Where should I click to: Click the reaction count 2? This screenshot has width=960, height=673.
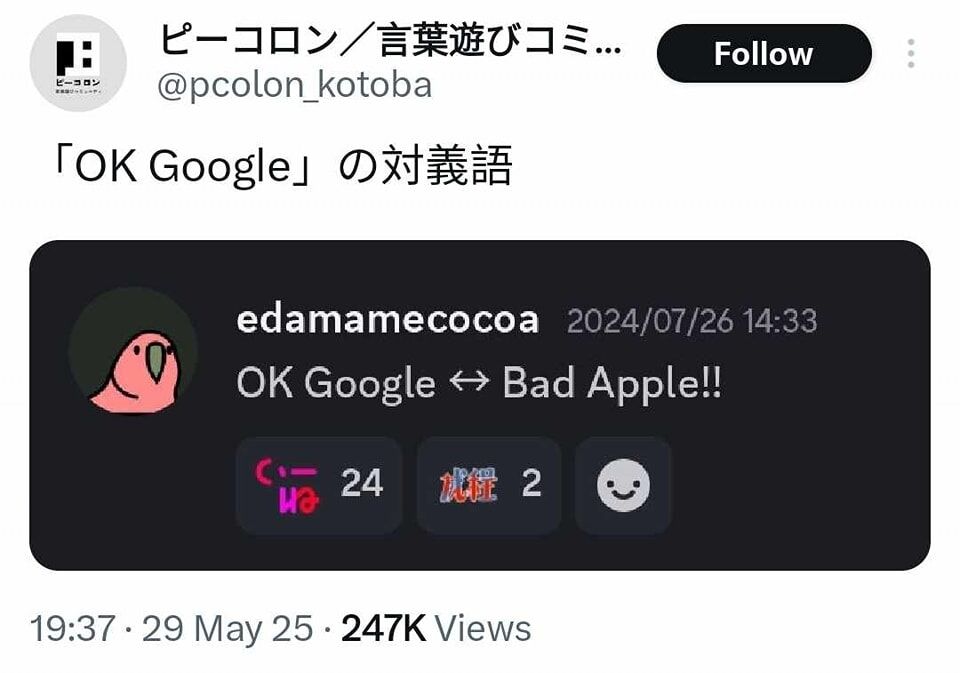point(531,483)
